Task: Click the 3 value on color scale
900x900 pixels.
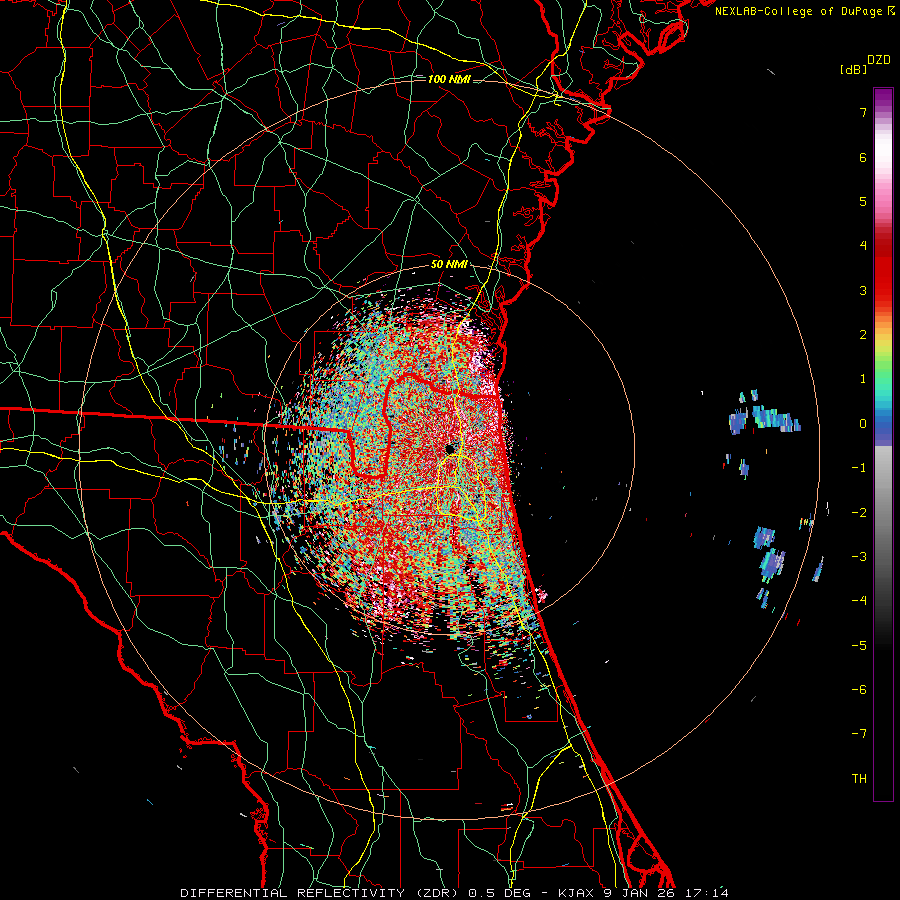Action: (863, 290)
